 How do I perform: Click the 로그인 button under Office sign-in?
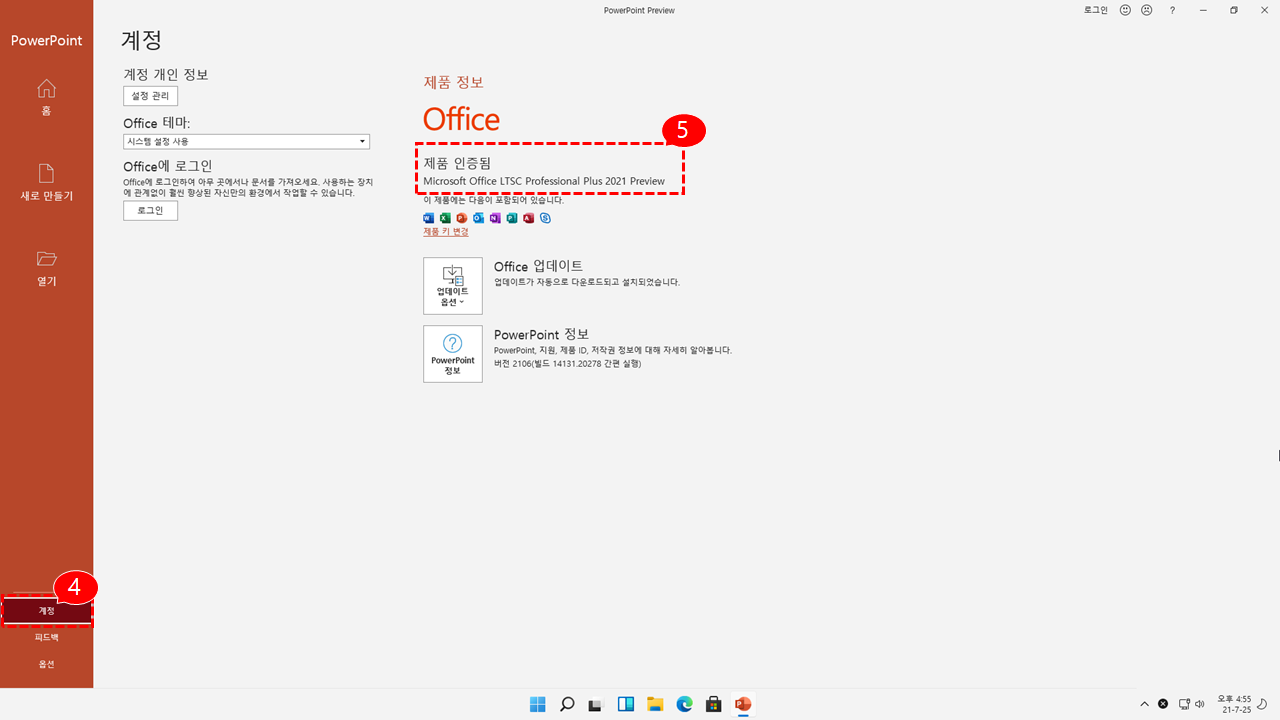(x=150, y=211)
